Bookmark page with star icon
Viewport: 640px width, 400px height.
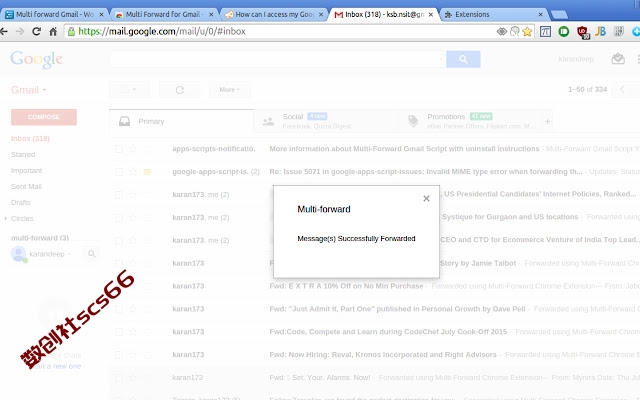point(527,31)
